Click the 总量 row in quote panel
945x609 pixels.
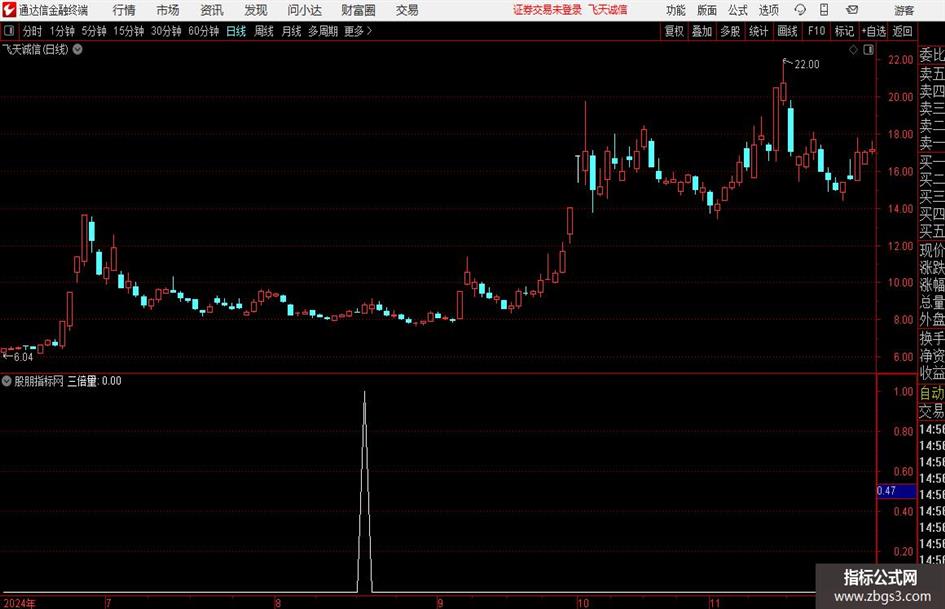click(x=932, y=302)
